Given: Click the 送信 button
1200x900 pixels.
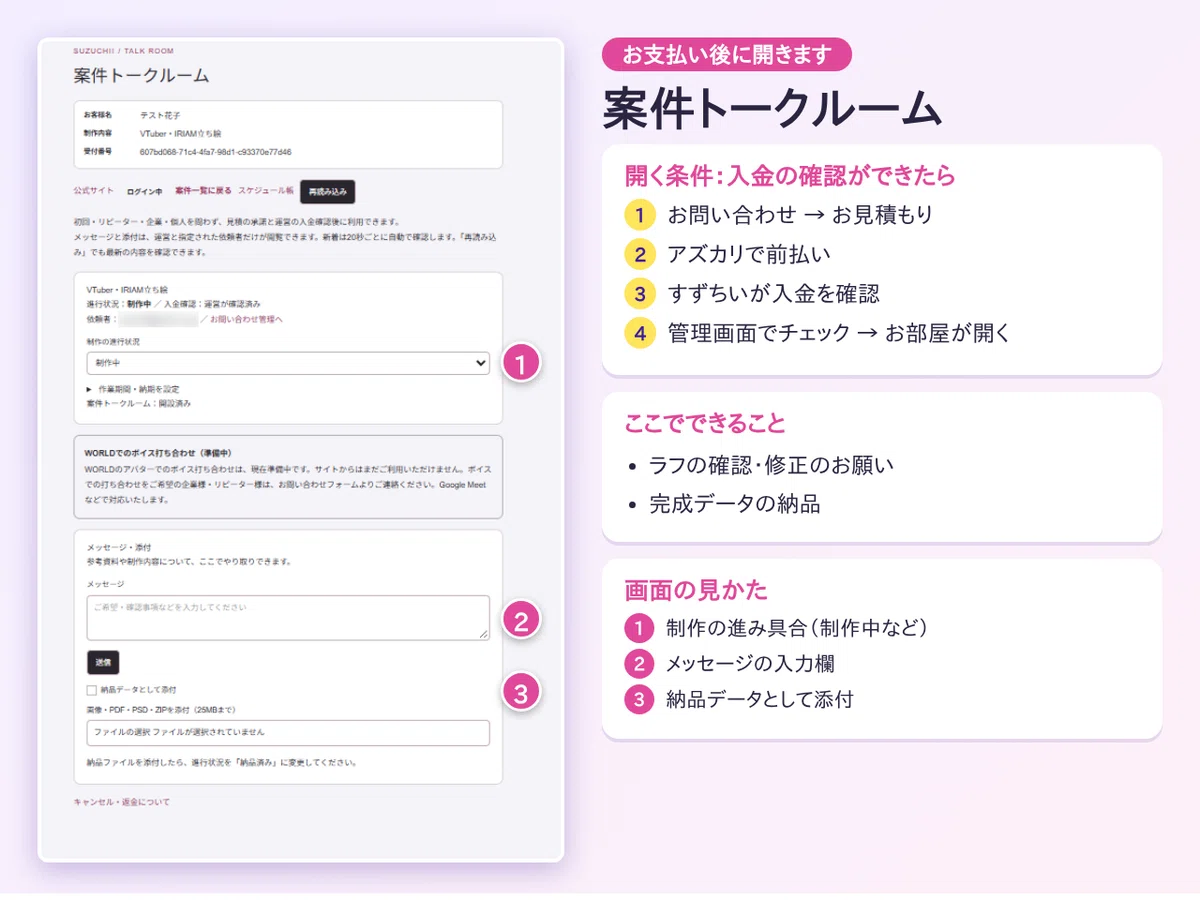Looking at the screenshot, I should 103,662.
